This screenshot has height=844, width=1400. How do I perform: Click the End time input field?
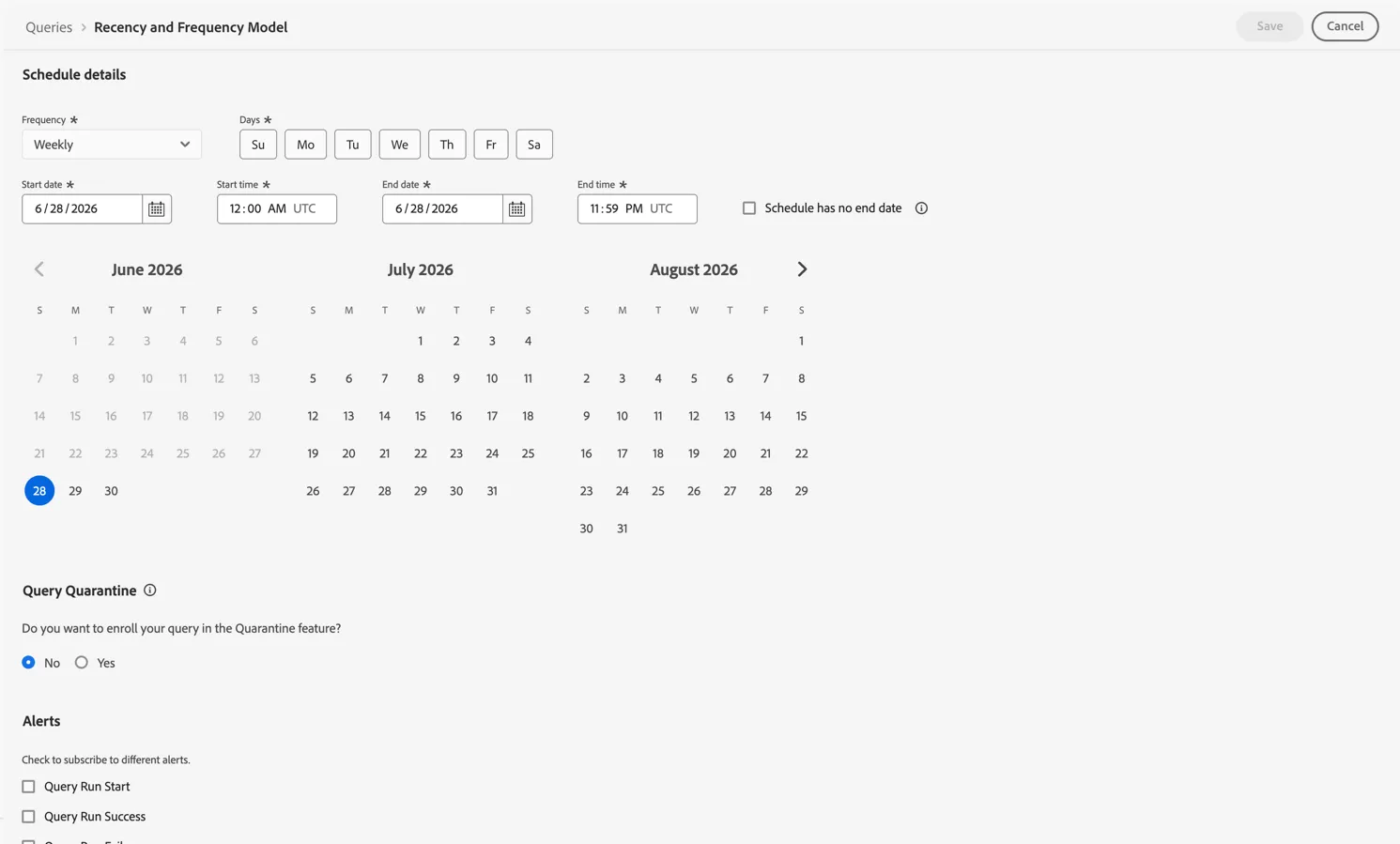tap(638, 208)
